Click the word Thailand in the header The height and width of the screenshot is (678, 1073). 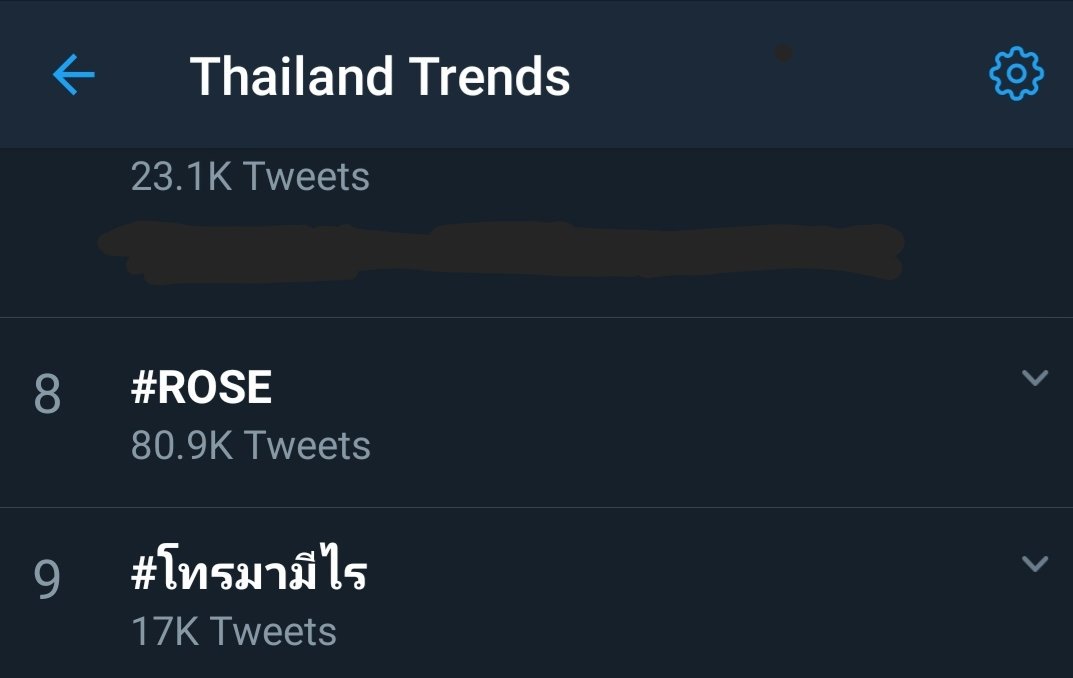click(292, 76)
